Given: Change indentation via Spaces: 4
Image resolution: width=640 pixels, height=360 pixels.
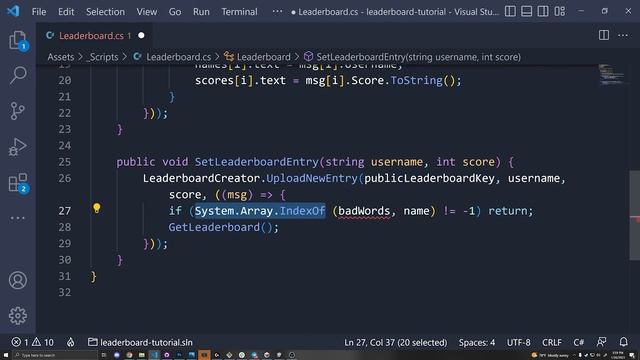Looking at the screenshot, I should point(476,342).
